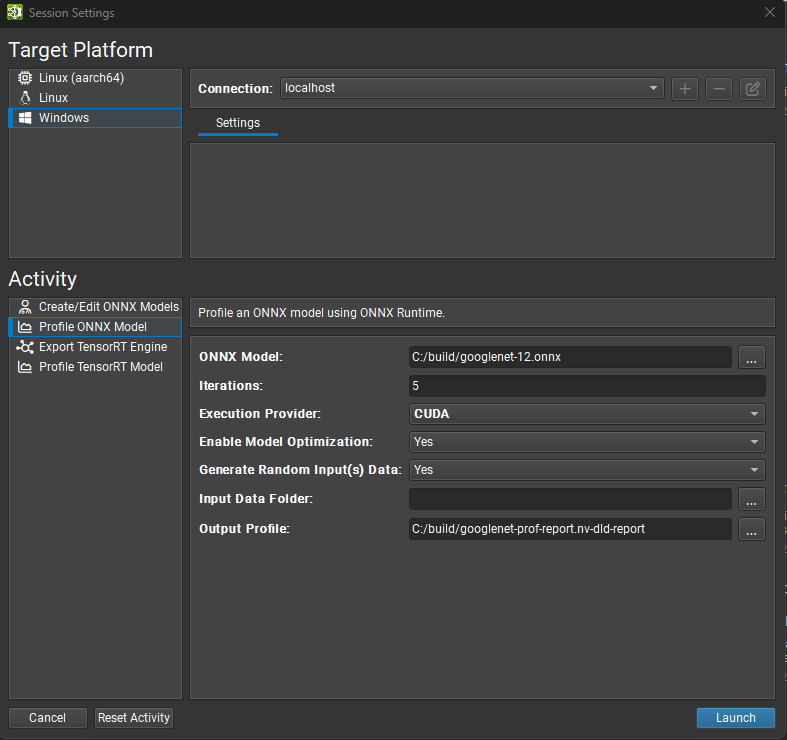Image resolution: width=787 pixels, height=740 pixels.
Task: Switch to the Settings tab
Action: tap(238, 123)
